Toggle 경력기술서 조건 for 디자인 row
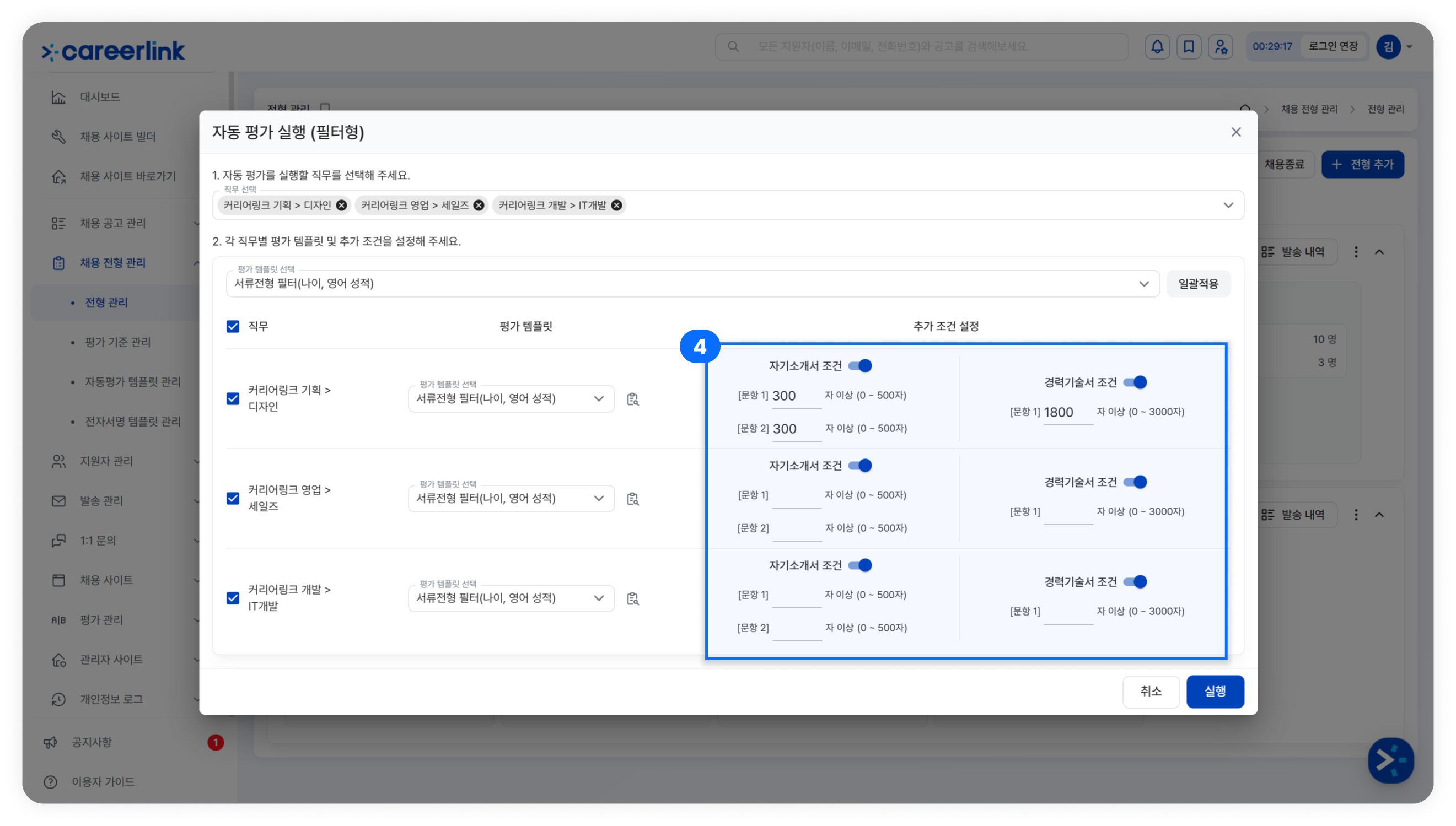This screenshot has height=826, width=1456. click(1135, 382)
